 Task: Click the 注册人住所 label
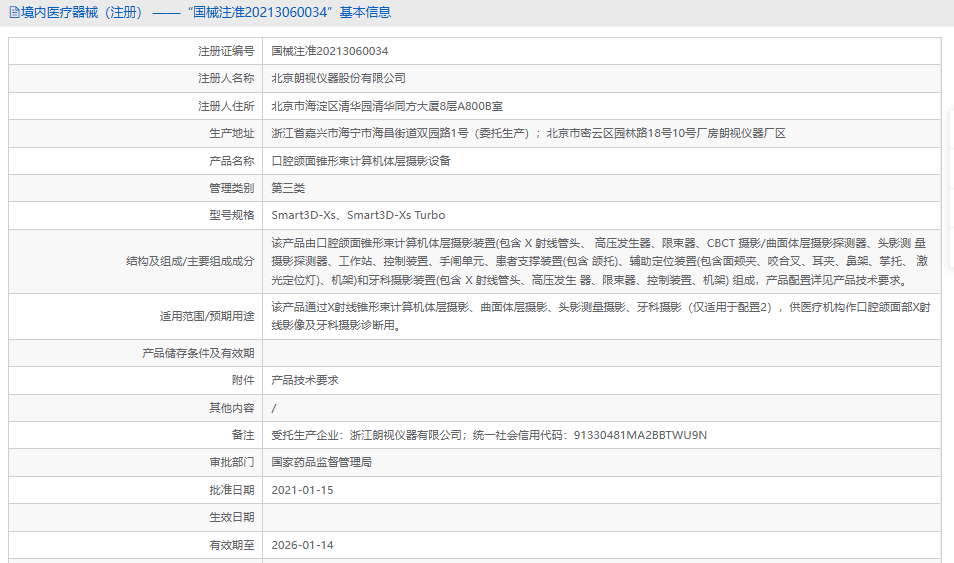point(226,106)
